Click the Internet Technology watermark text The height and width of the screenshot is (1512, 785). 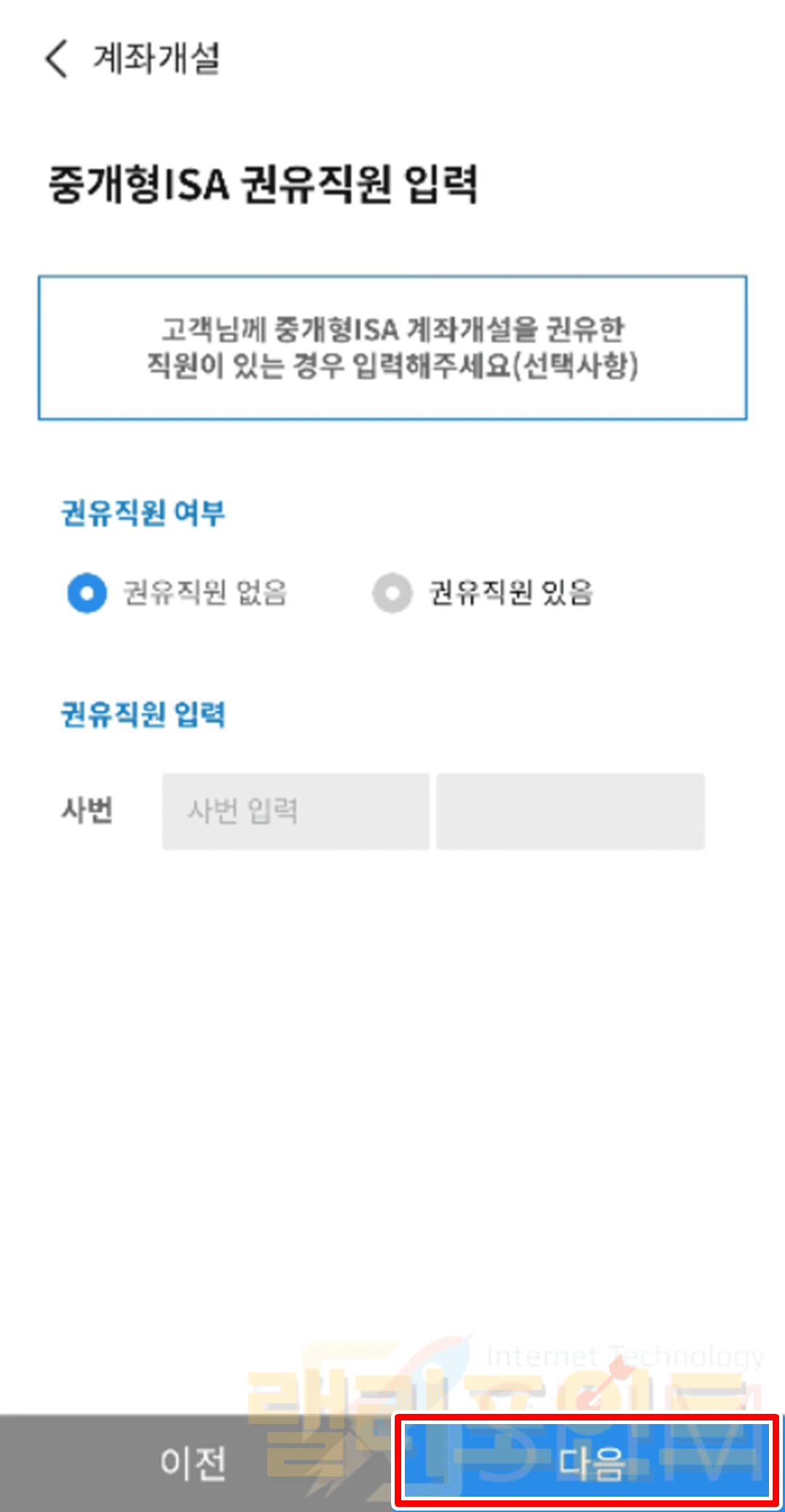(625, 1356)
